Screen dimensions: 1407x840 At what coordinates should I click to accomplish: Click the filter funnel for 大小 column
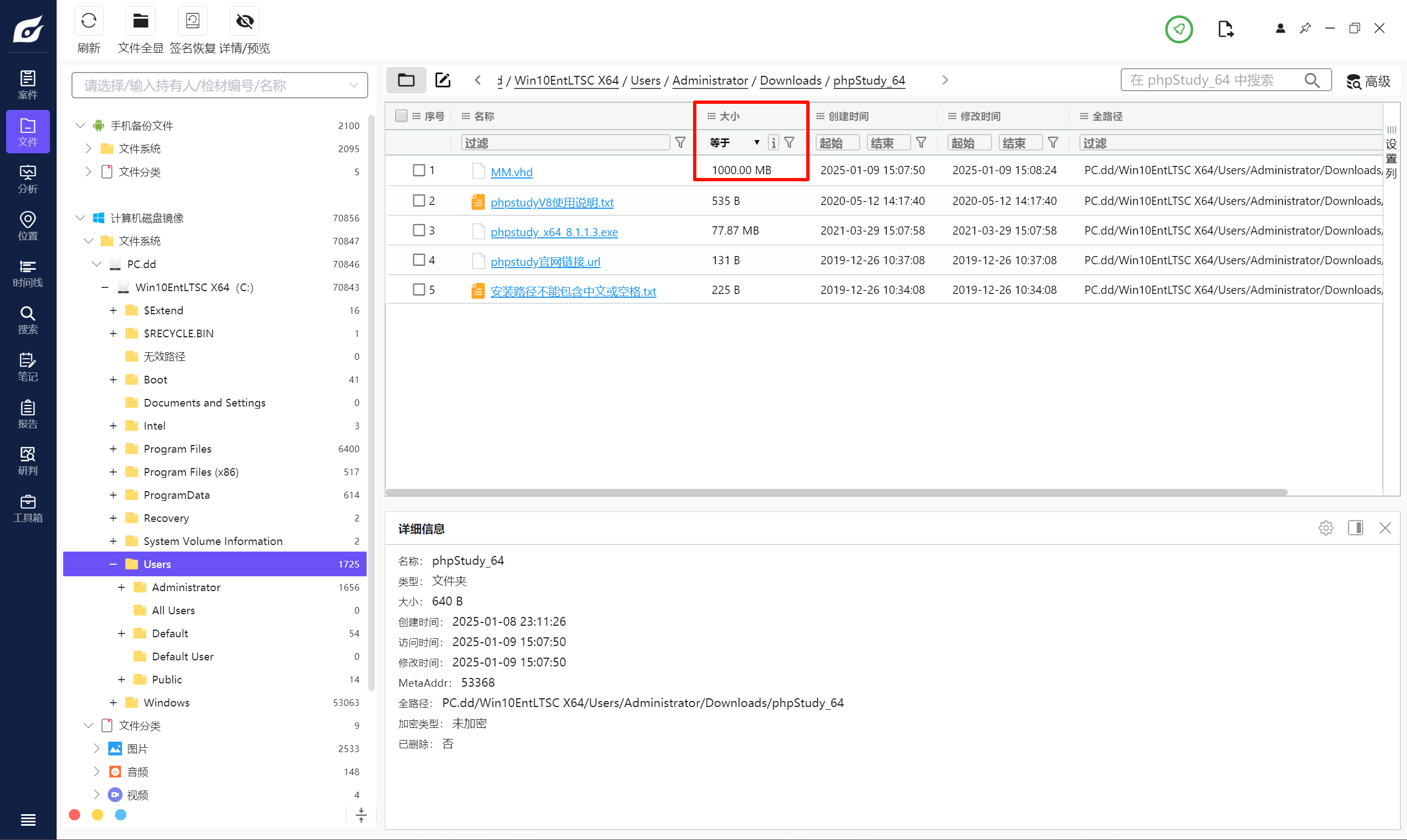coord(789,143)
